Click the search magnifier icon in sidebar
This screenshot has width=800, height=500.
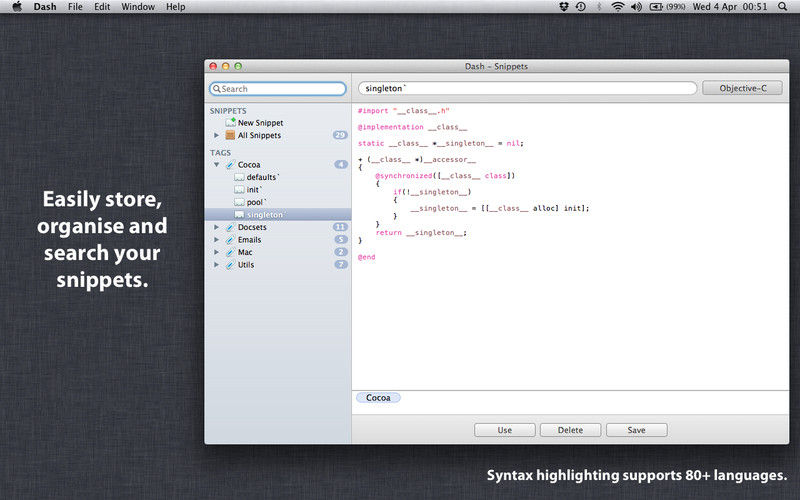pos(217,89)
